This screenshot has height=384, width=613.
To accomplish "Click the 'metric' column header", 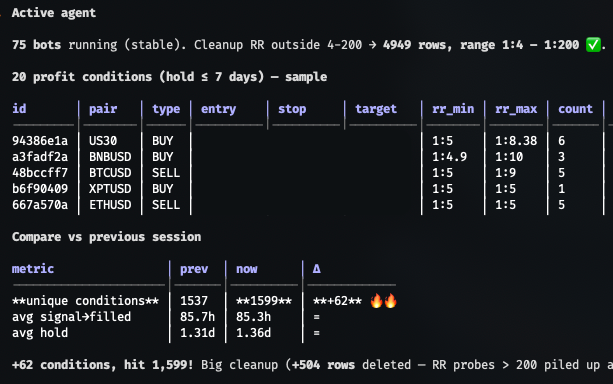I will click(x=33, y=269).
